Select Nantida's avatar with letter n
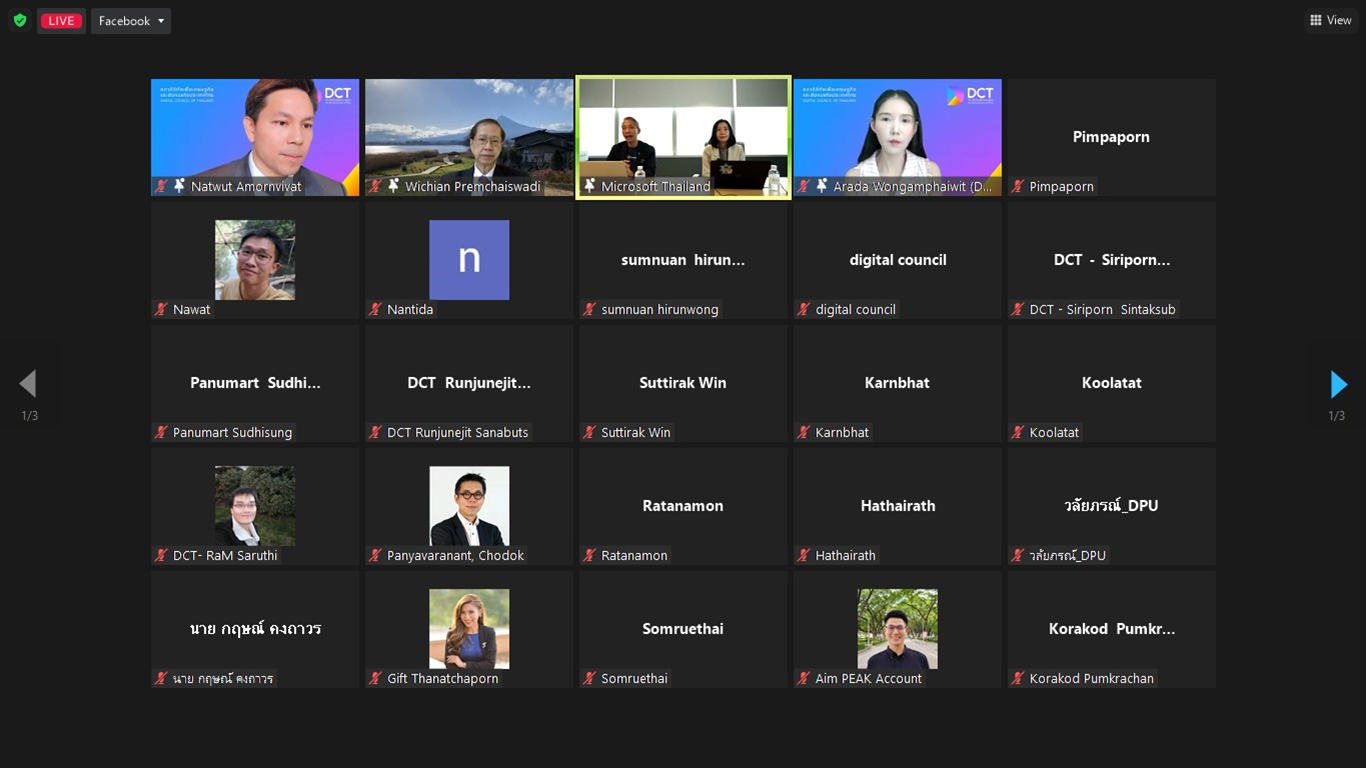 [469, 260]
